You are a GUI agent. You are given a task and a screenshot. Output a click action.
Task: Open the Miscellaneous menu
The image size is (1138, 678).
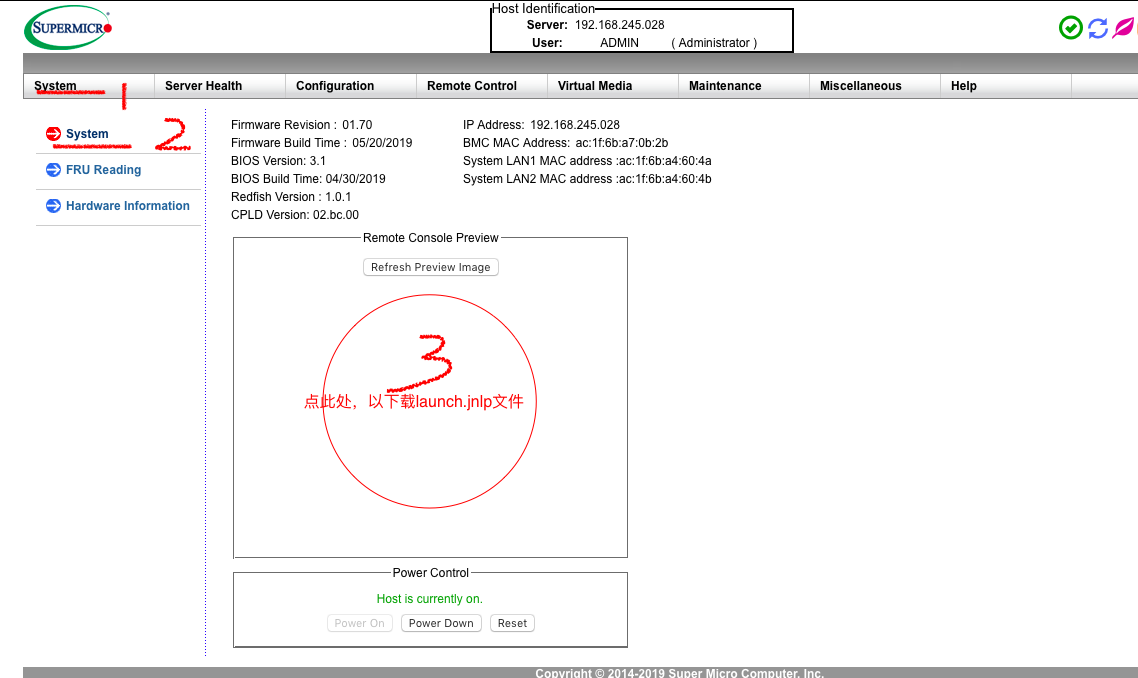861,86
